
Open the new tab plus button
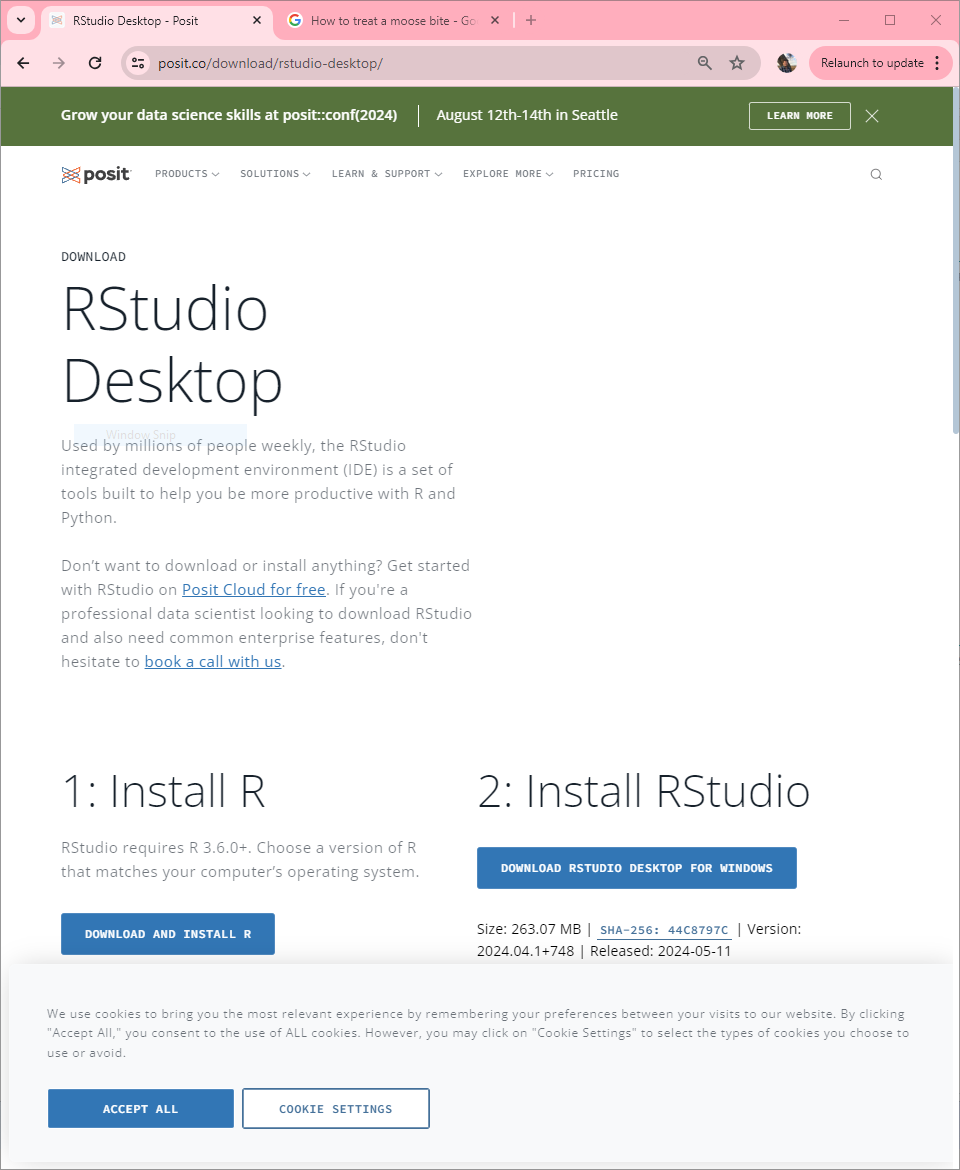[x=530, y=20]
